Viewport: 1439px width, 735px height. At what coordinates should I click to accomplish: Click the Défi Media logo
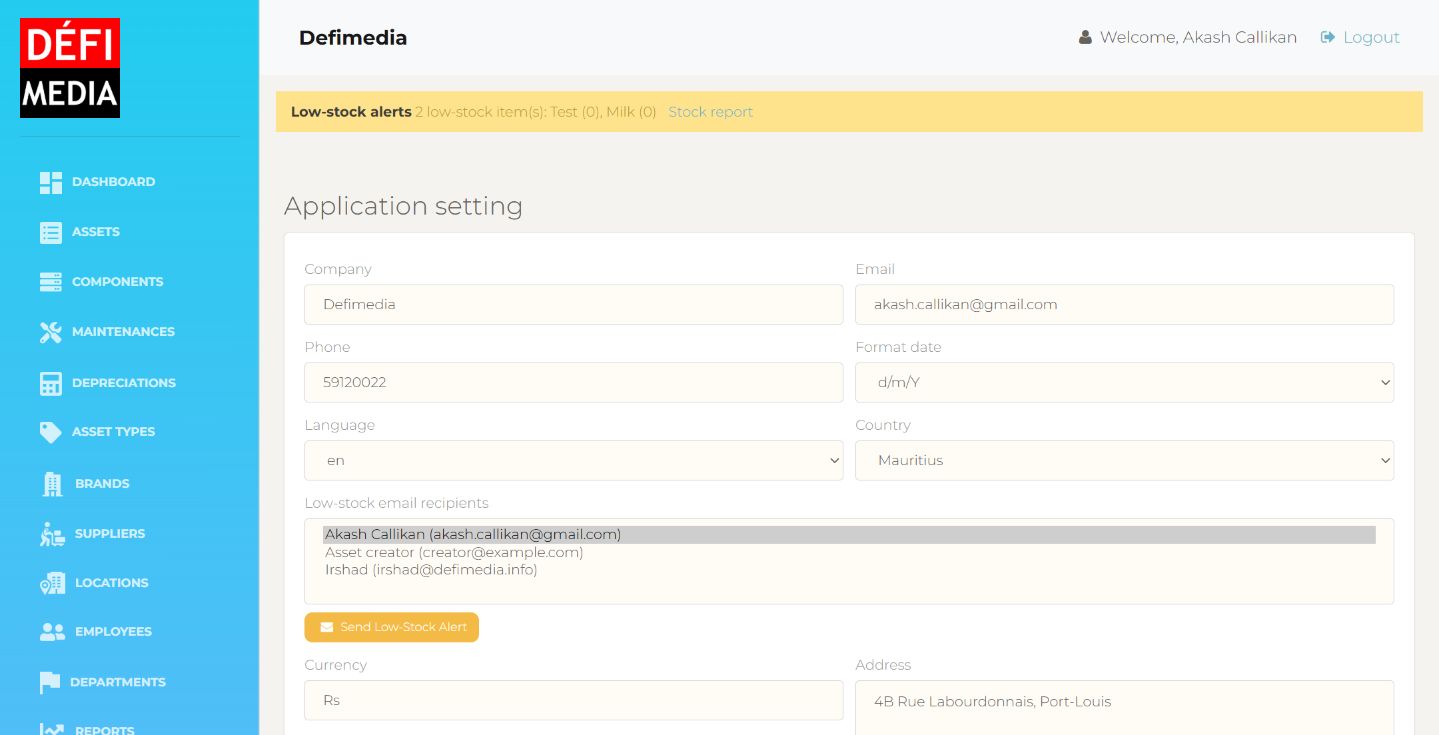70,68
